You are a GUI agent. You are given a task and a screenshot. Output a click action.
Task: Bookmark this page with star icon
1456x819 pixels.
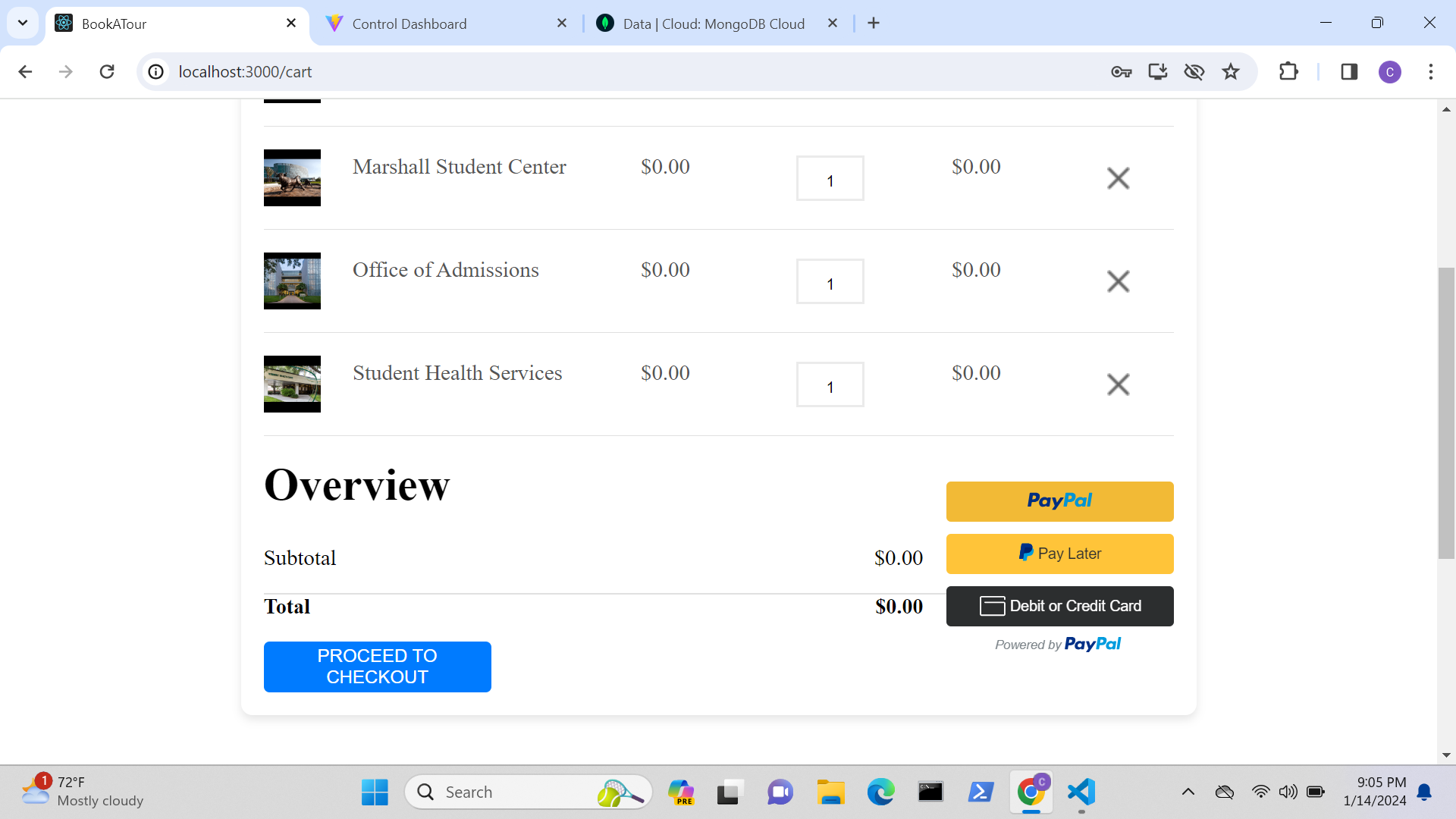(1230, 71)
